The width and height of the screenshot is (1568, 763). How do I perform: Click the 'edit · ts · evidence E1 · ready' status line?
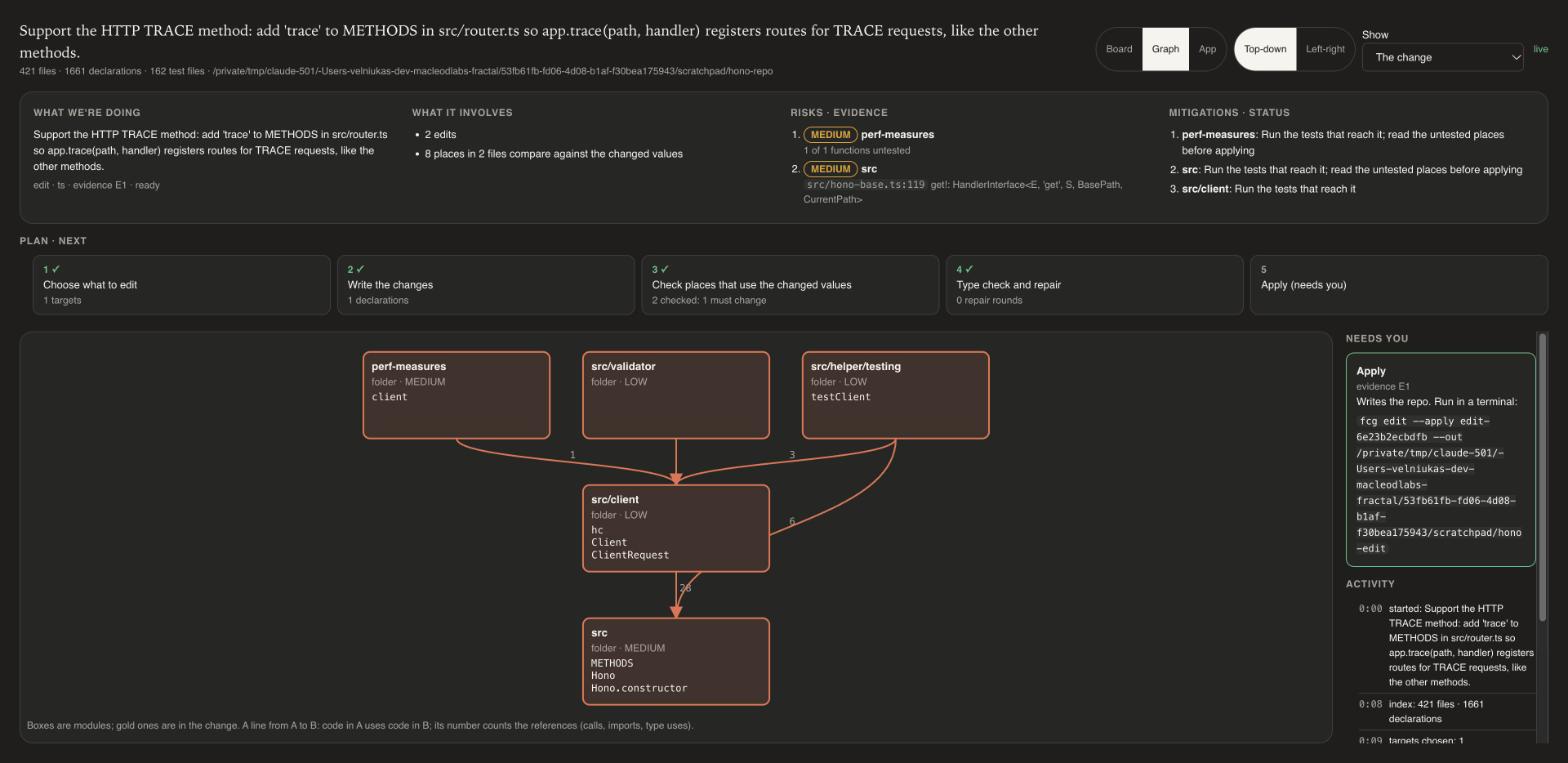tap(96, 185)
